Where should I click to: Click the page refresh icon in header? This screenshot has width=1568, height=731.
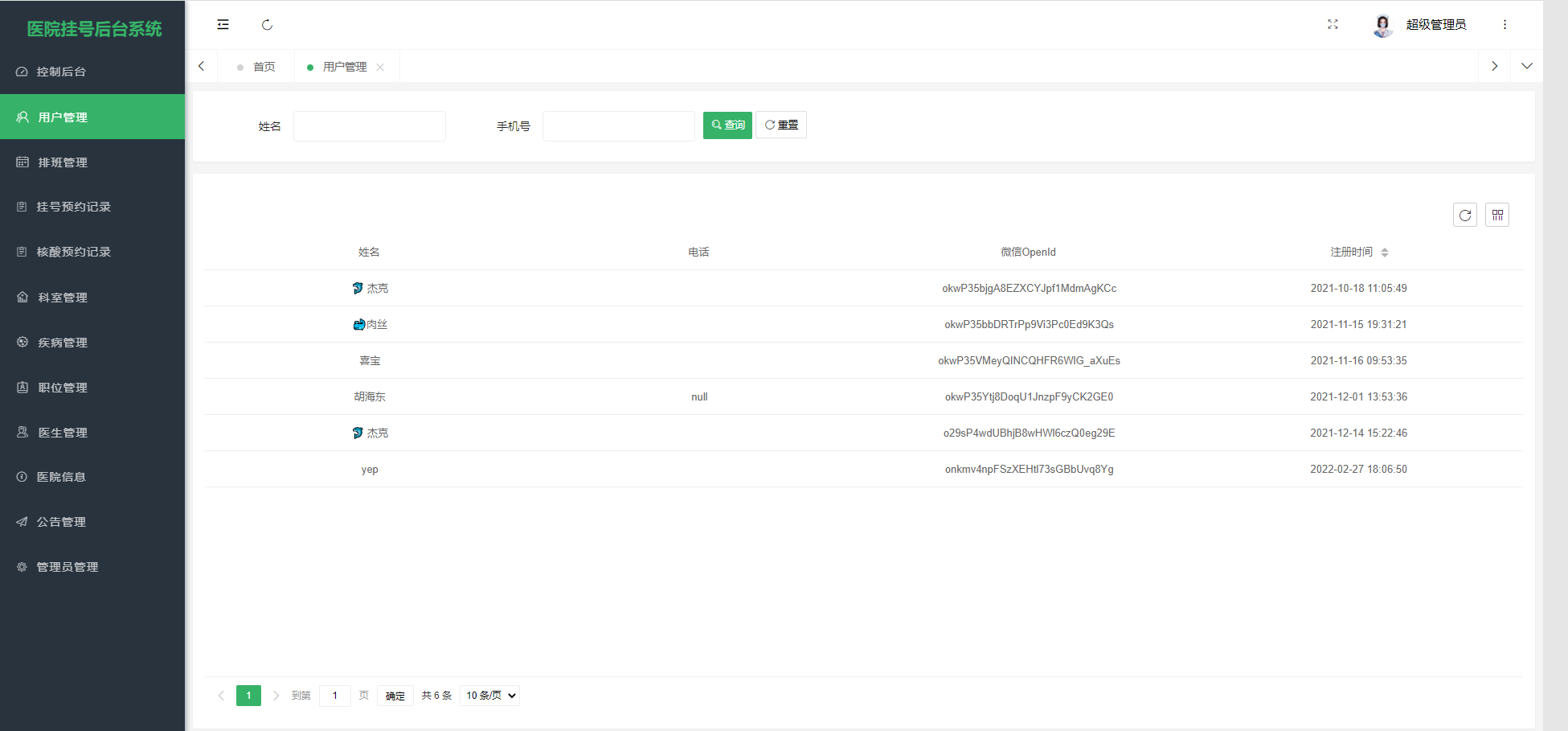(267, 25)
